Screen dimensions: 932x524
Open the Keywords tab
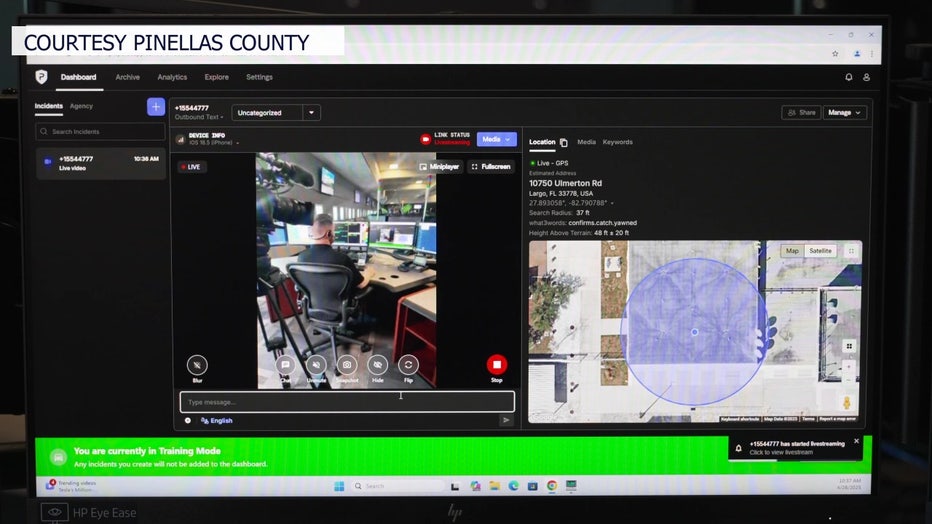click(x=618, y=142)
